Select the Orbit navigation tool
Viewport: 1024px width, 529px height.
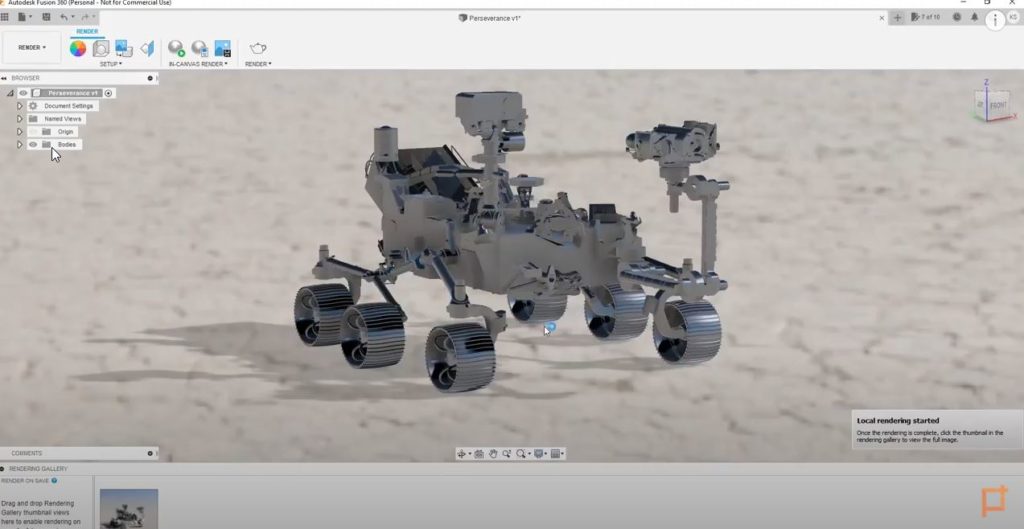(462, 454)
